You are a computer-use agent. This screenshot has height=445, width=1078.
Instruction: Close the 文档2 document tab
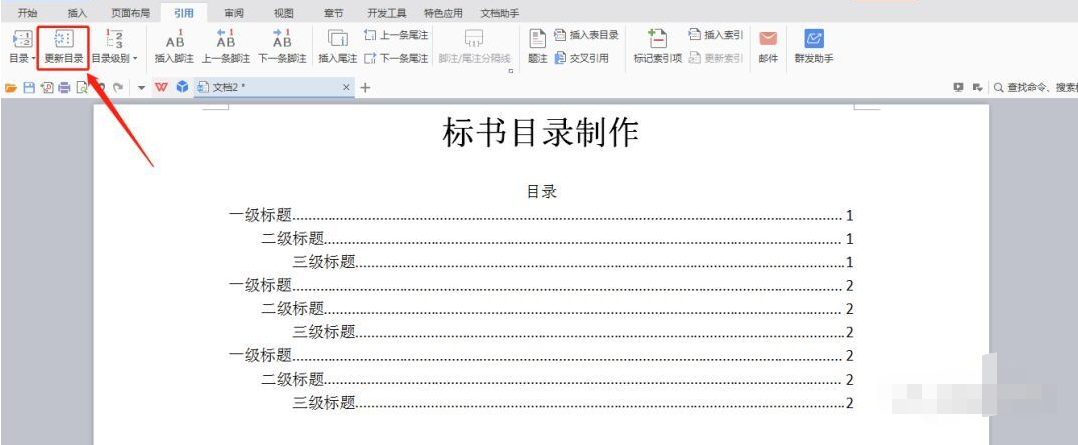click(347, 88)
